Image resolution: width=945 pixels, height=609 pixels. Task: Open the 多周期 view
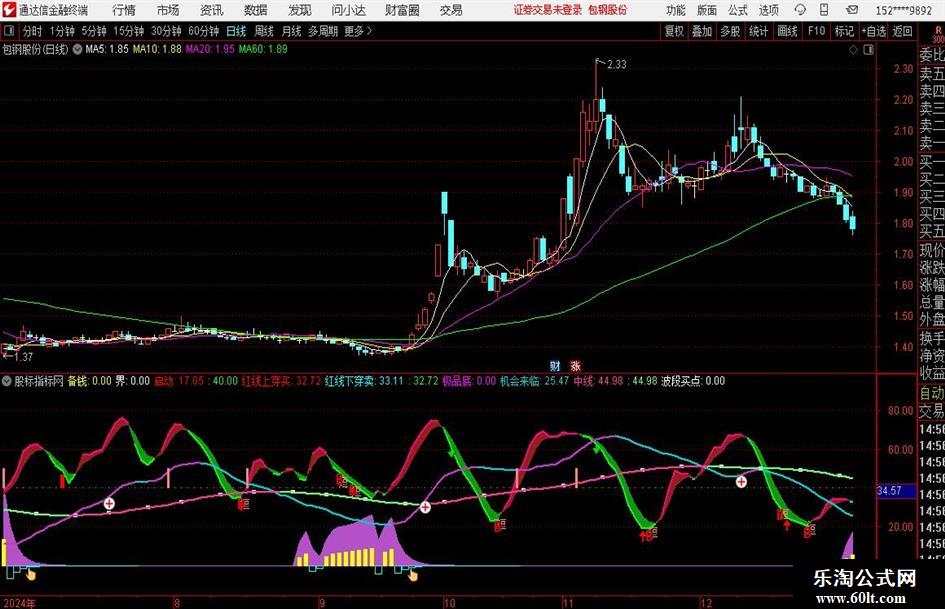pos(323,31)
